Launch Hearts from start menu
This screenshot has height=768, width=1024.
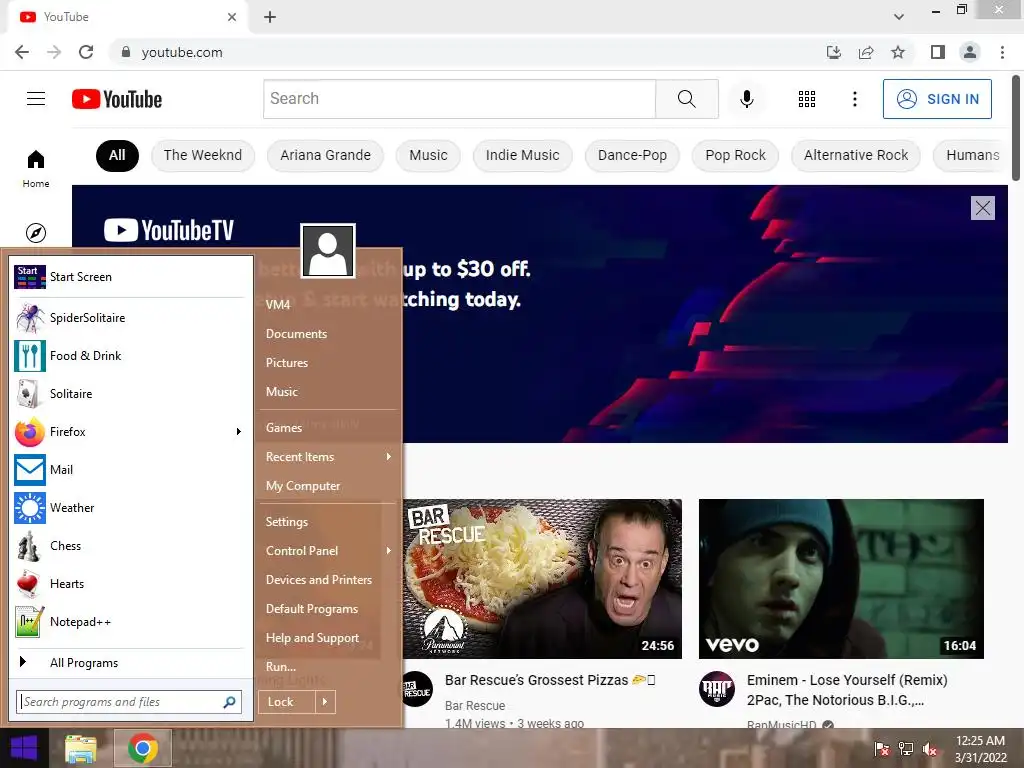click(129, 584)
